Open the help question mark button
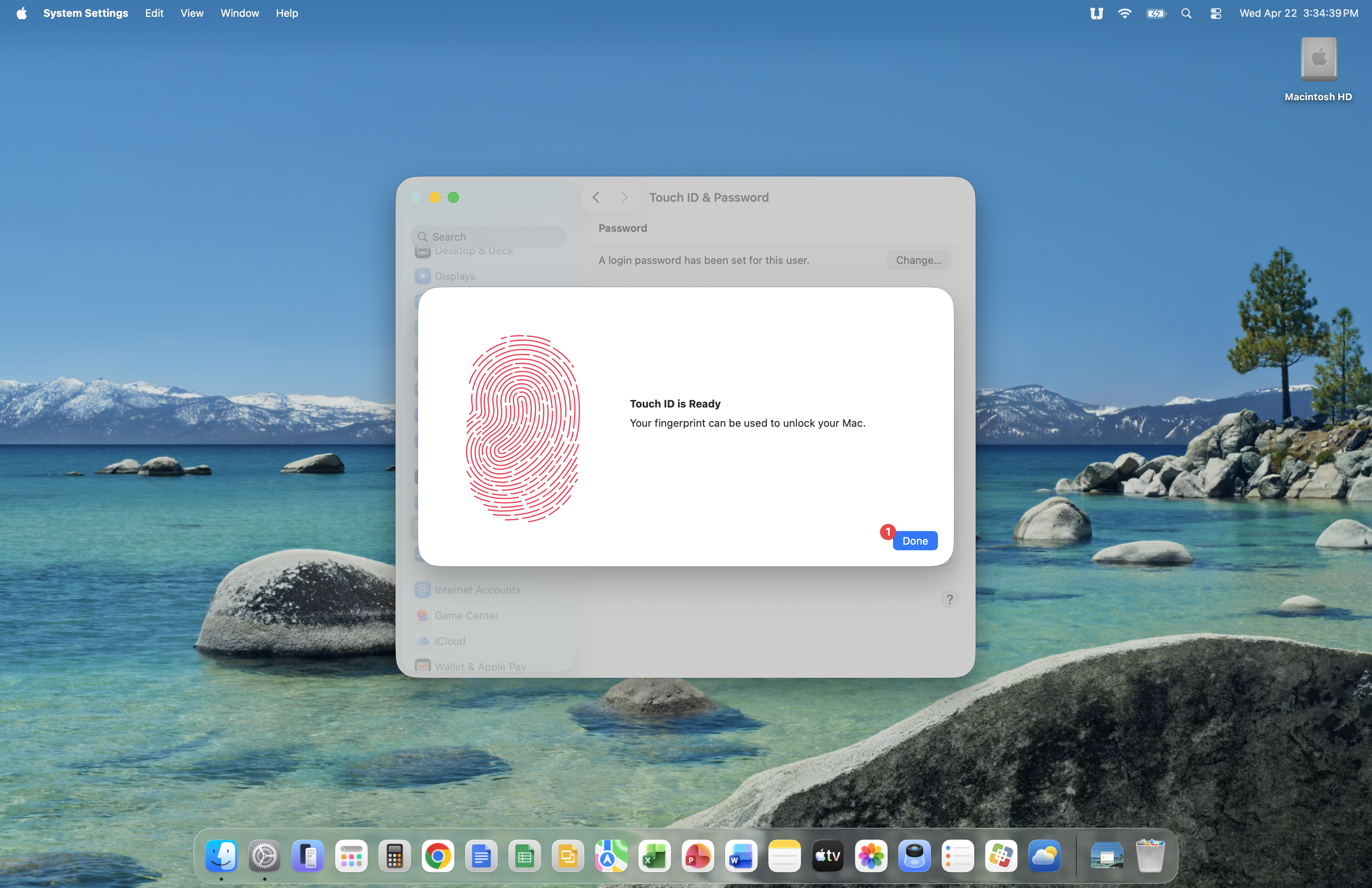1372x888 pixels. coord(950,599)
